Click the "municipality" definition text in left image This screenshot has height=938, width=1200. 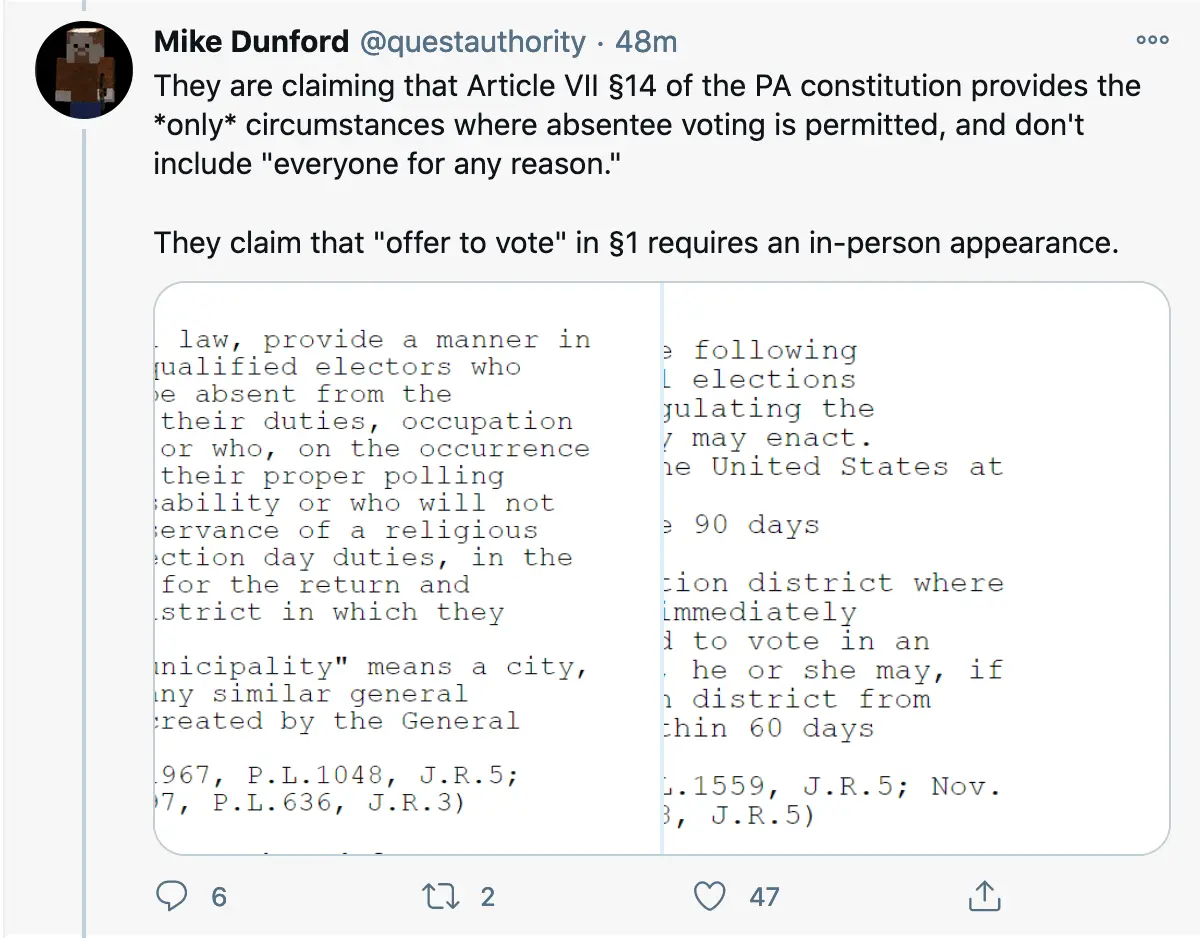[370, 666]
